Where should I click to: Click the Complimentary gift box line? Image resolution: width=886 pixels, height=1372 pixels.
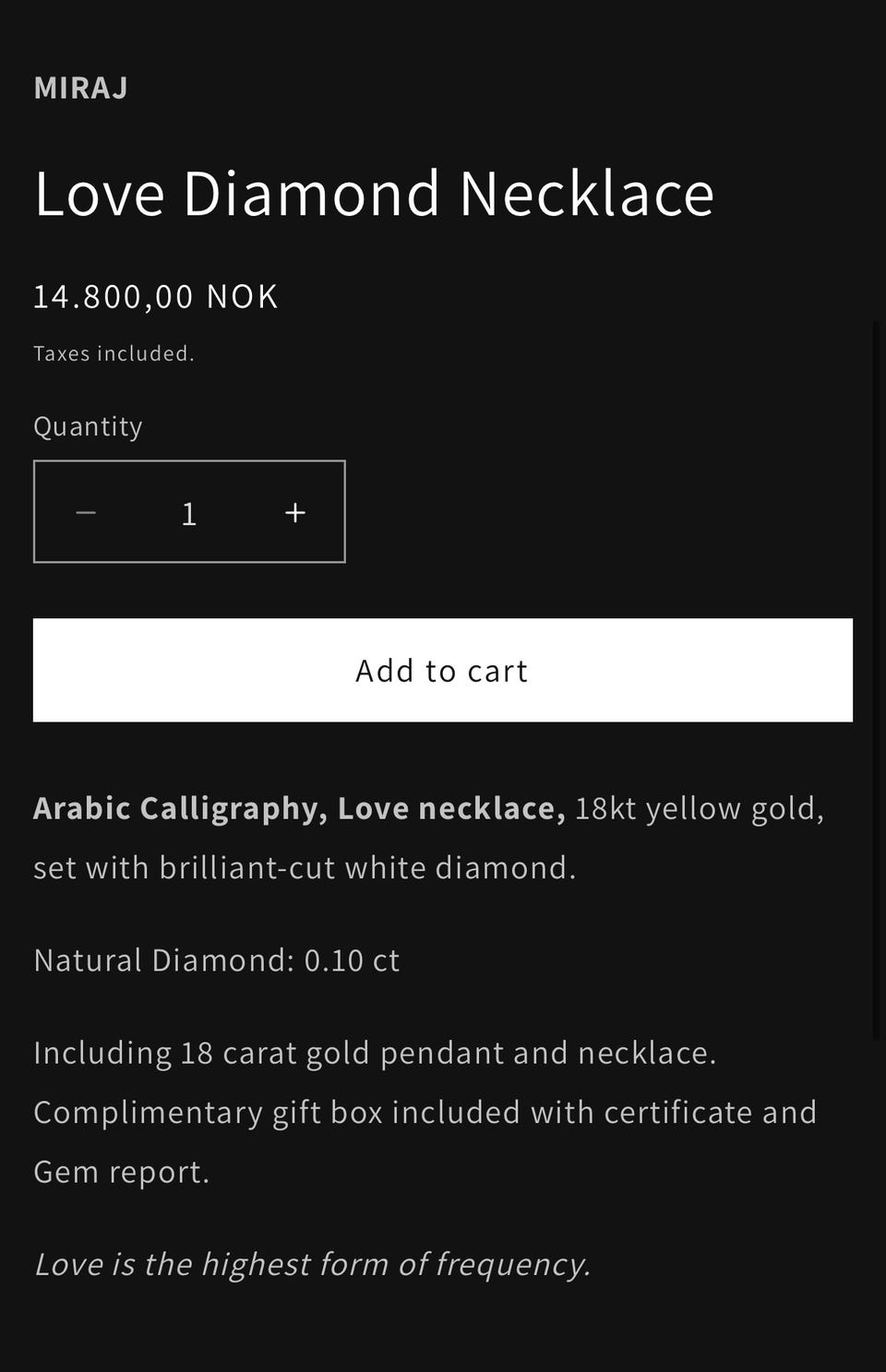pos(425,1112)
